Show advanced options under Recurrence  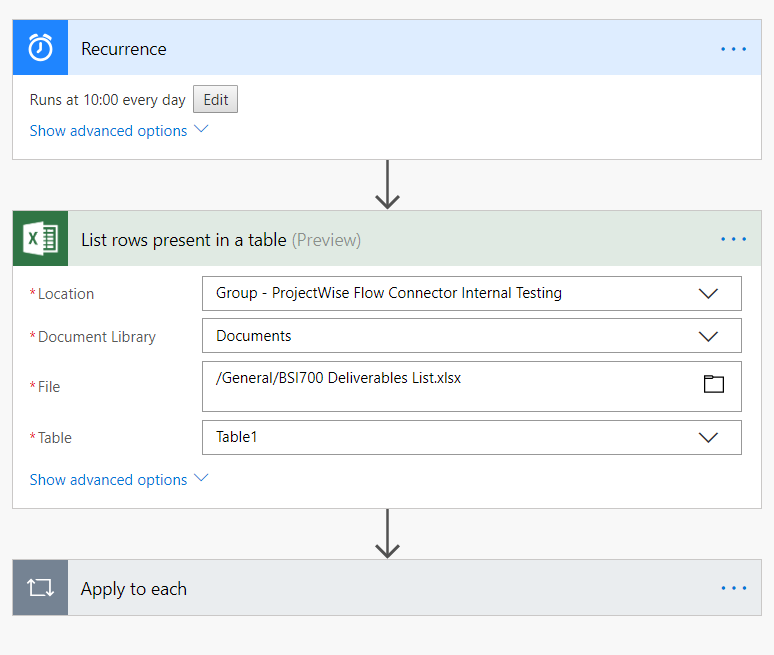(x=108, y=131)
